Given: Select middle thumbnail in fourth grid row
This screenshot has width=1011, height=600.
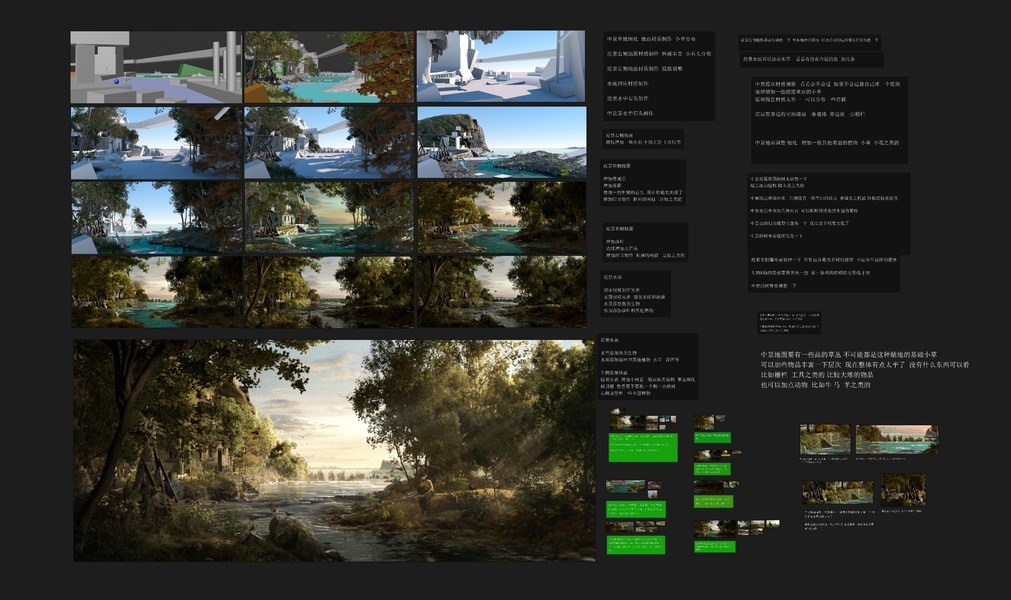Looking at the screenshot, I should coord(329,292).
